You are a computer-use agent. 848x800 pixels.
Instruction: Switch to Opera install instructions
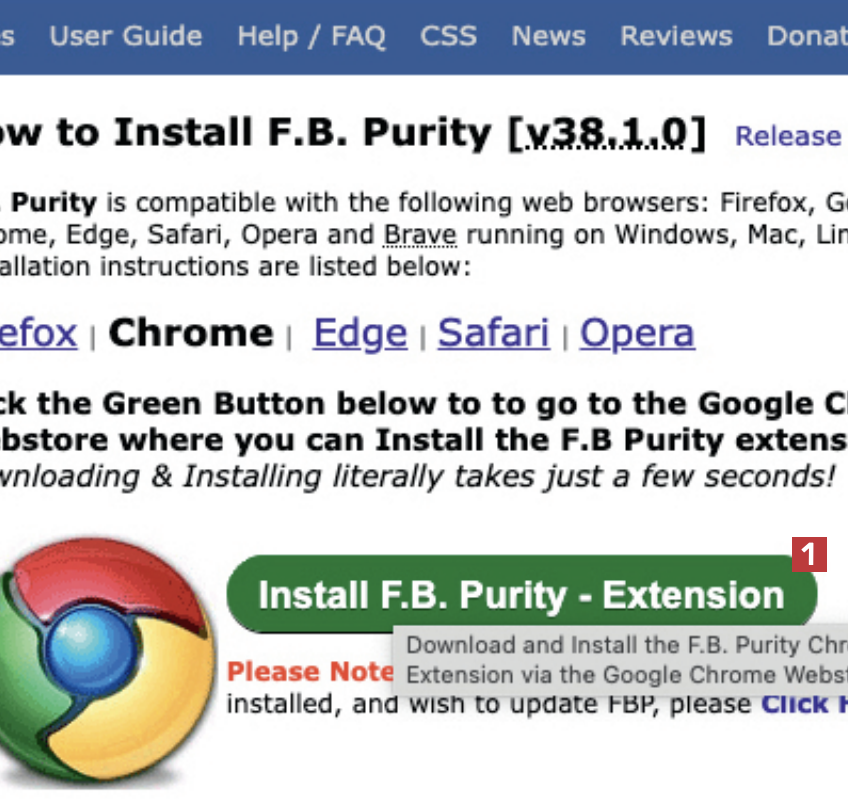coord(637,333)
